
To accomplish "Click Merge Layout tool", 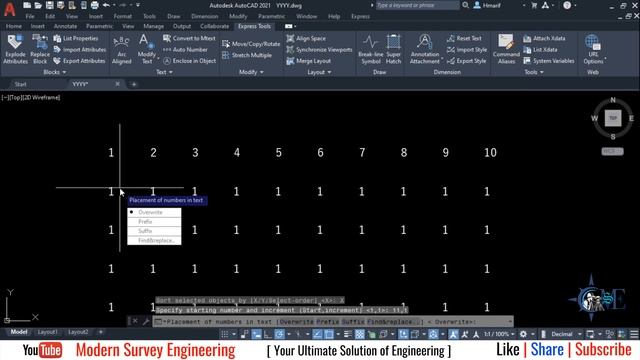I will pyautogui.click(x=309, y=61).
